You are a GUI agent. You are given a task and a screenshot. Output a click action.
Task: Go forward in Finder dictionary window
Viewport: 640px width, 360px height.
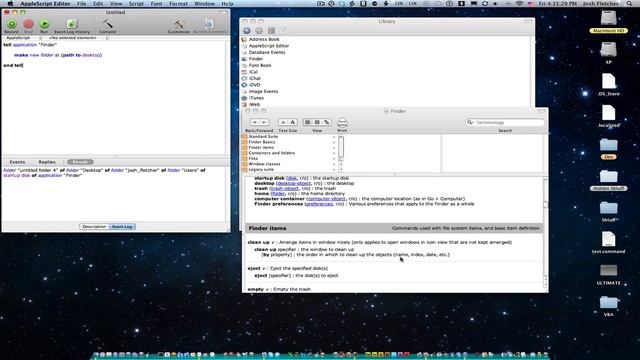pyautogui.click(x=264, y=122)
